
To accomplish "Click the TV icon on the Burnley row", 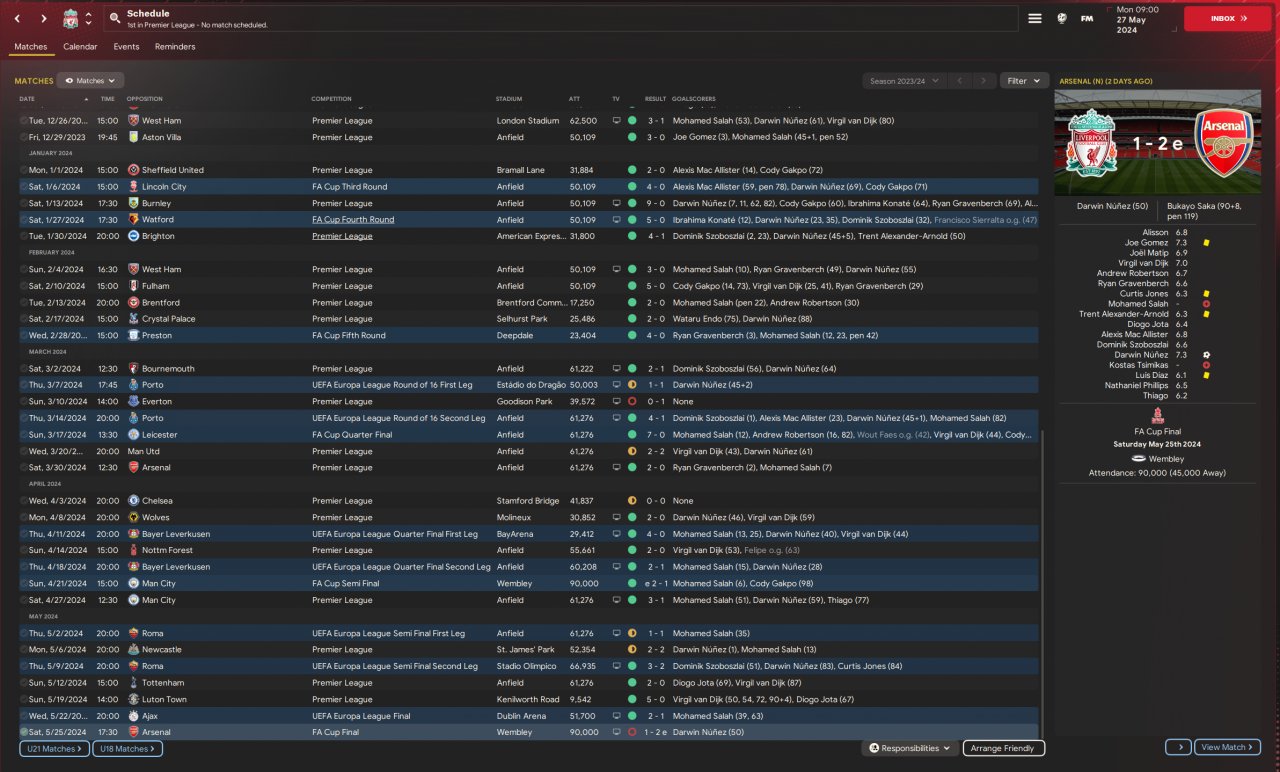I will pos(617,203).
